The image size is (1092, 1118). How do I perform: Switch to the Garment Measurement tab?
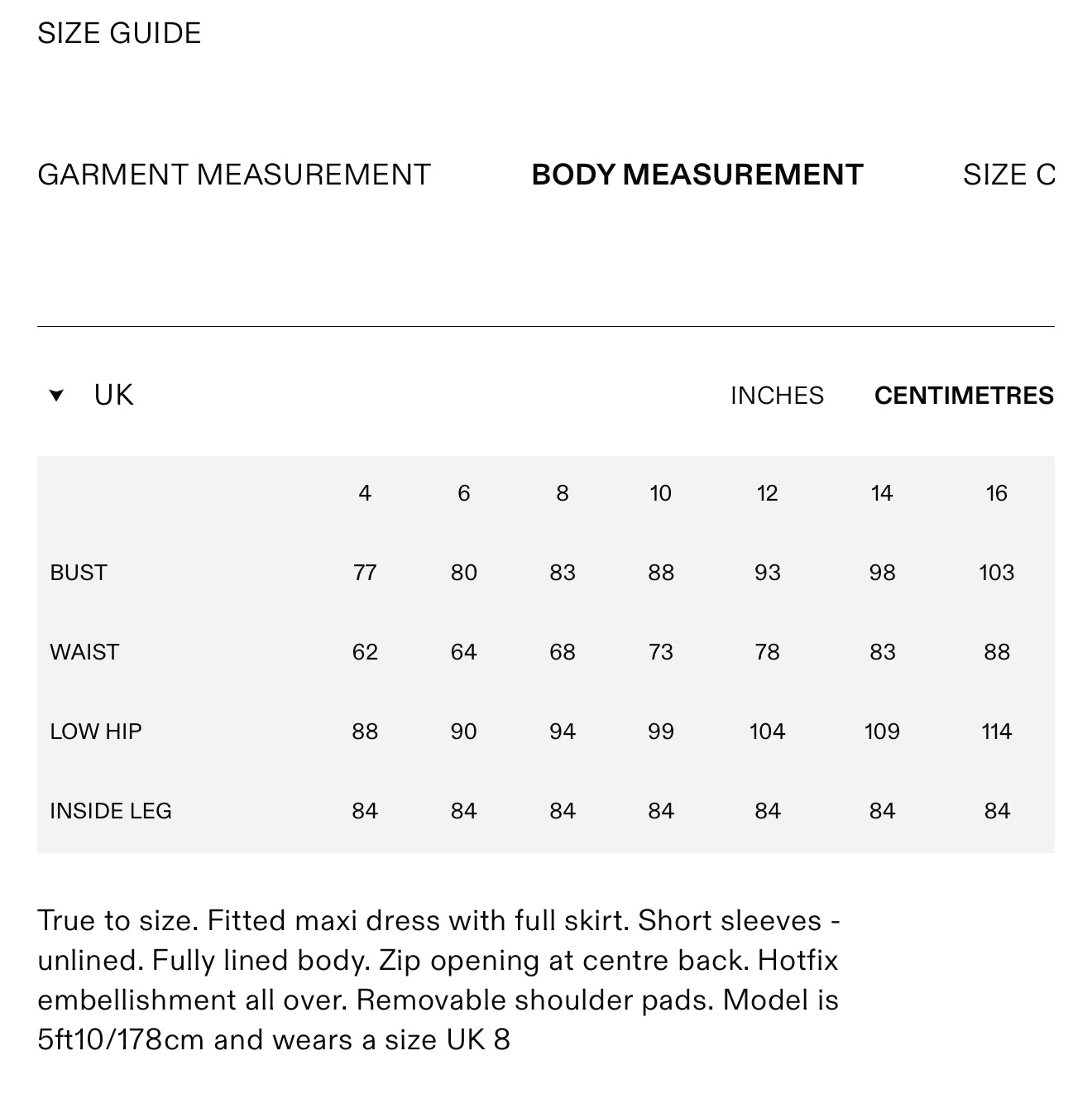pos(234,175)
